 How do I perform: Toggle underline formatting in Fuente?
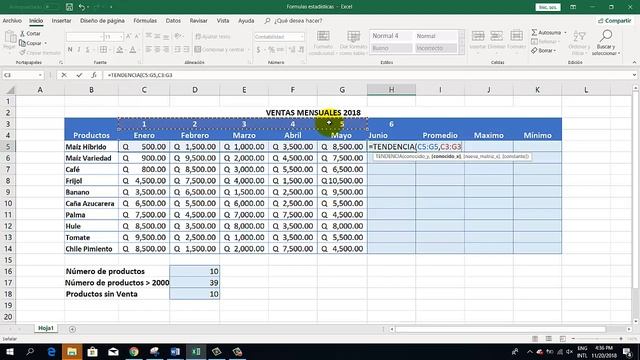click(x=87, y=50)
